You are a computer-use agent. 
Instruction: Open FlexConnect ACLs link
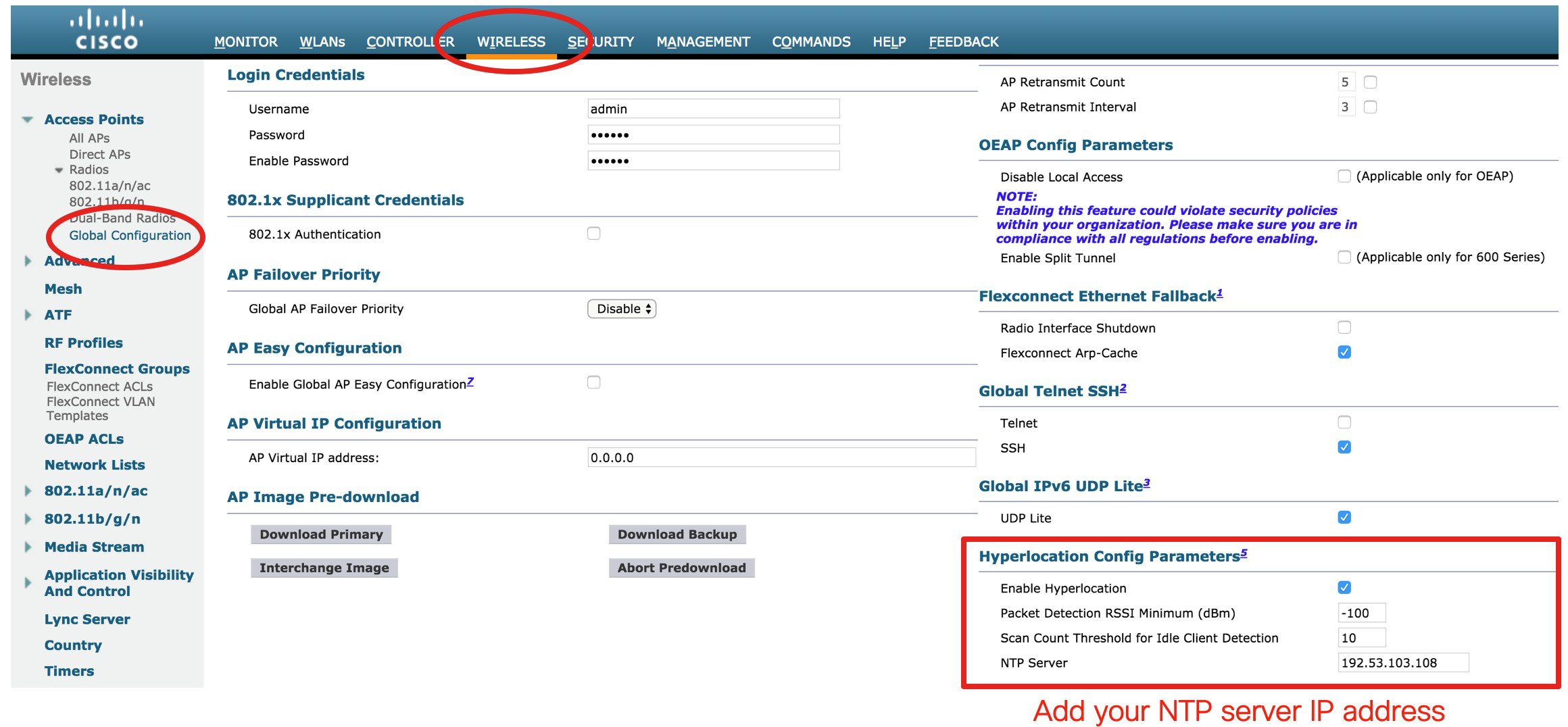click(x=99, y=386)
